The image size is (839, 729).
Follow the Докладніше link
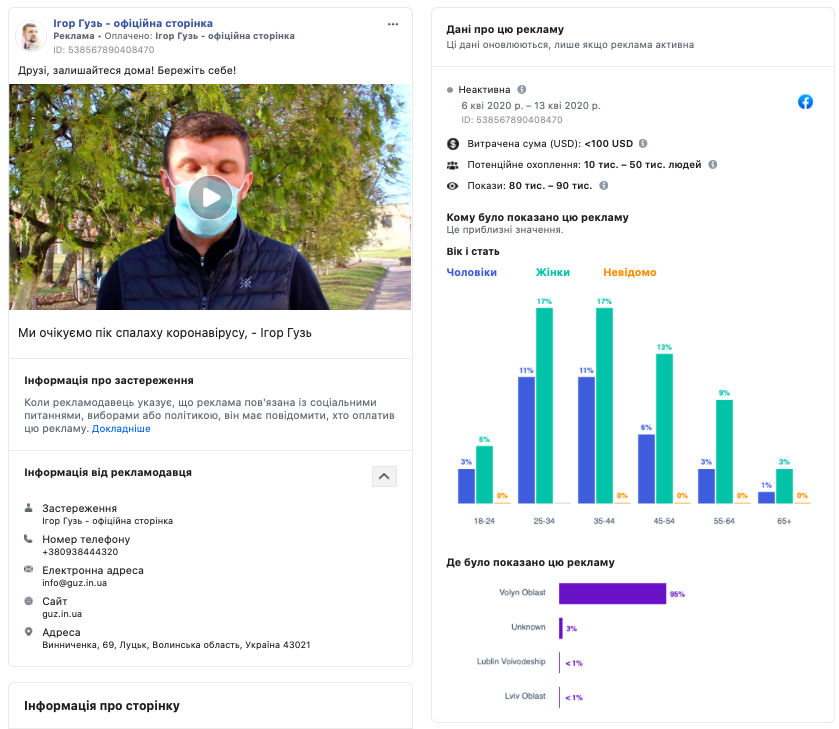[x=121, y=429]
